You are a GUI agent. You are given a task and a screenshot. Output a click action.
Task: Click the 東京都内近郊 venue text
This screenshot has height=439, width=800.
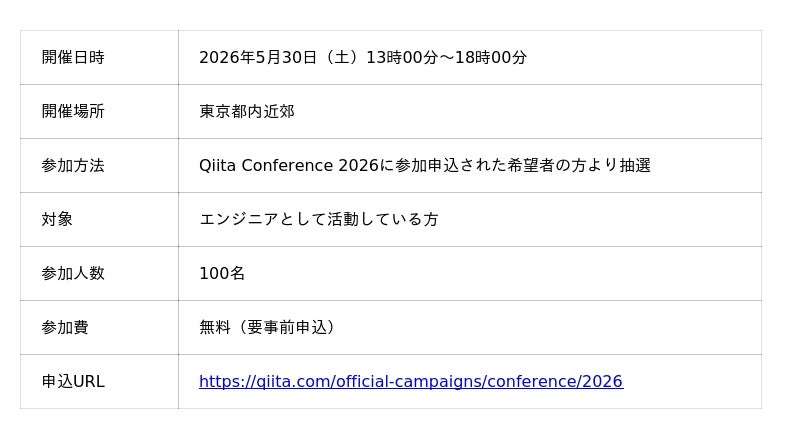(x=247, y=111)
